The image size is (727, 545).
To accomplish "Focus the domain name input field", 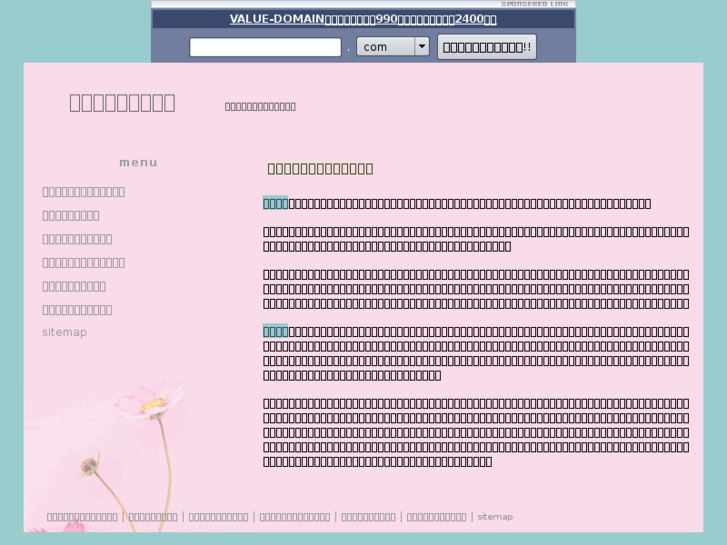I will [265, 47].
